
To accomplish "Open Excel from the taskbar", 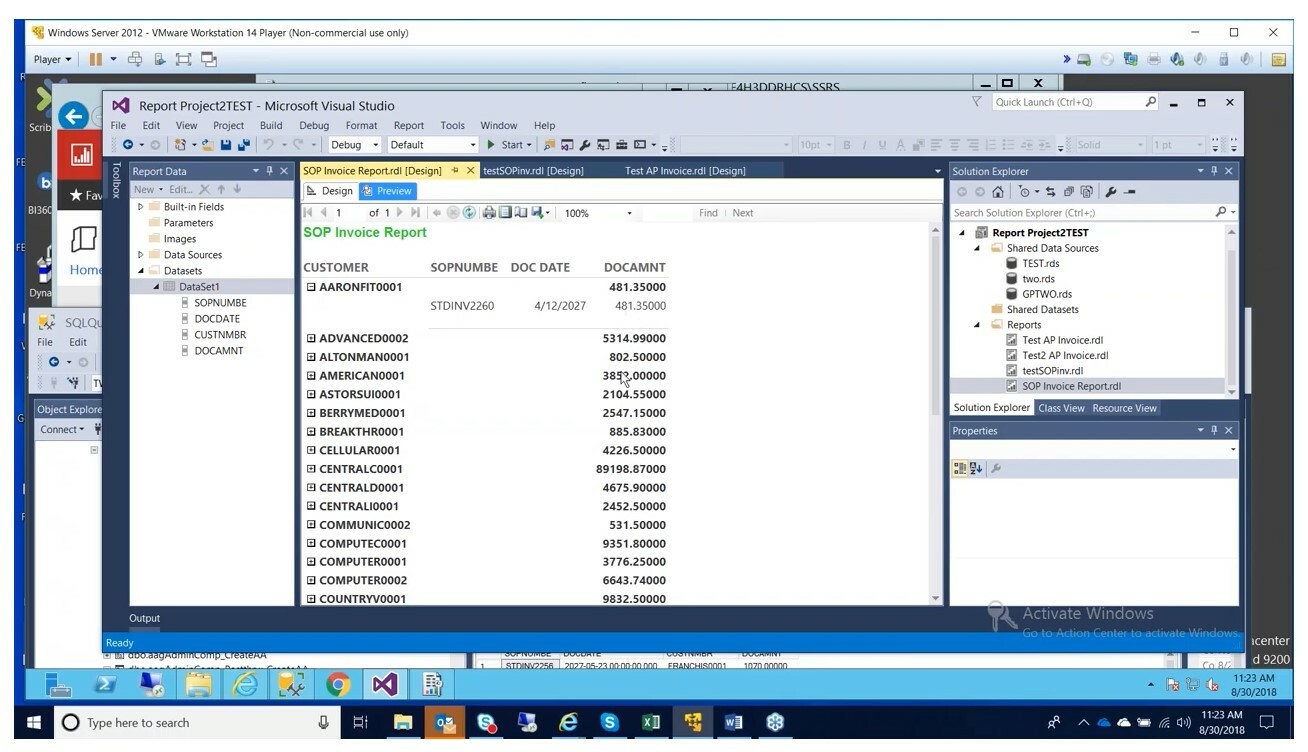I will (651, 722).
